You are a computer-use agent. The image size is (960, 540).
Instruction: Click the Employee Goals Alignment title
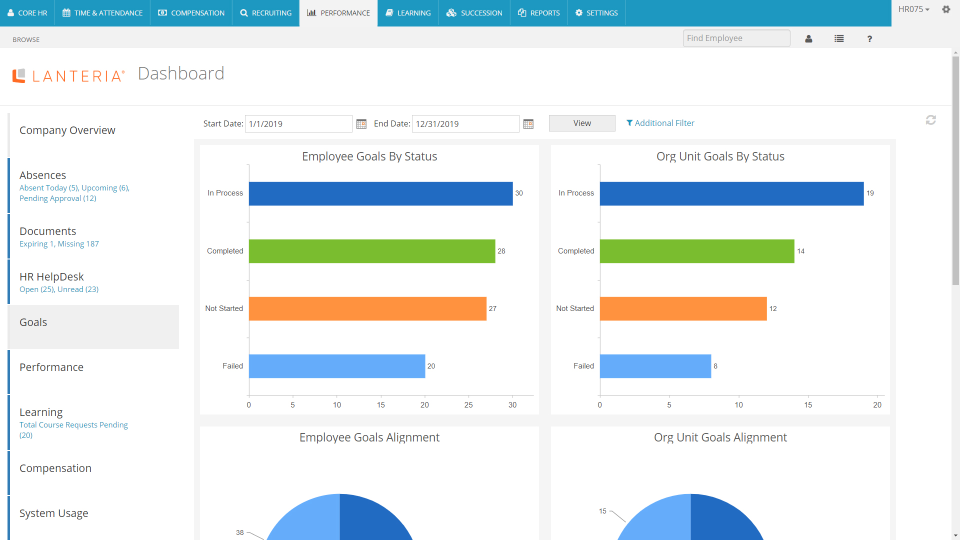(370, 438)
